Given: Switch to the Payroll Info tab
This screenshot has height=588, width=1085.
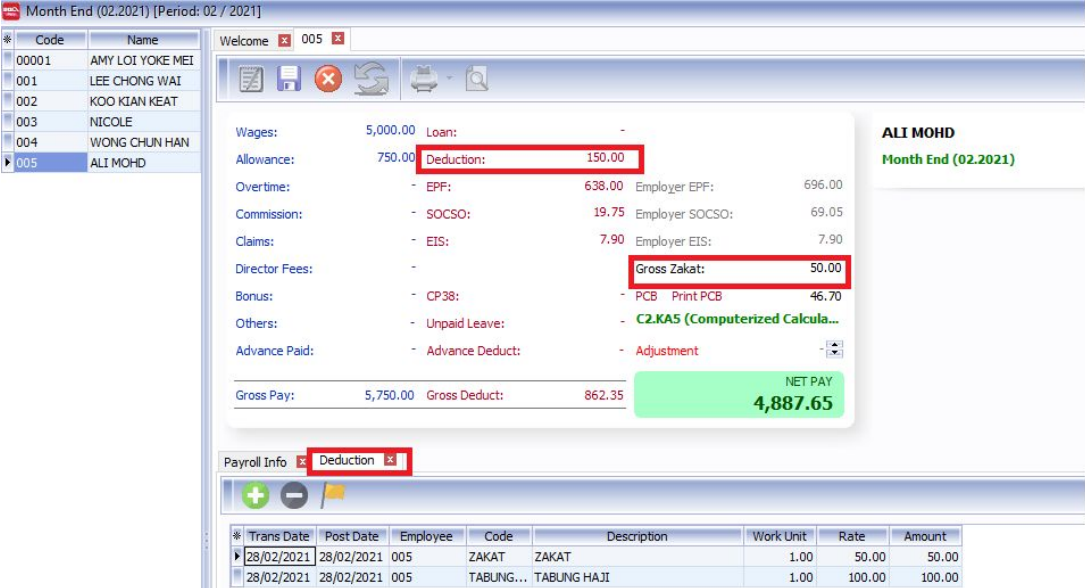Looking at the screenshot, I should (255, 462).
